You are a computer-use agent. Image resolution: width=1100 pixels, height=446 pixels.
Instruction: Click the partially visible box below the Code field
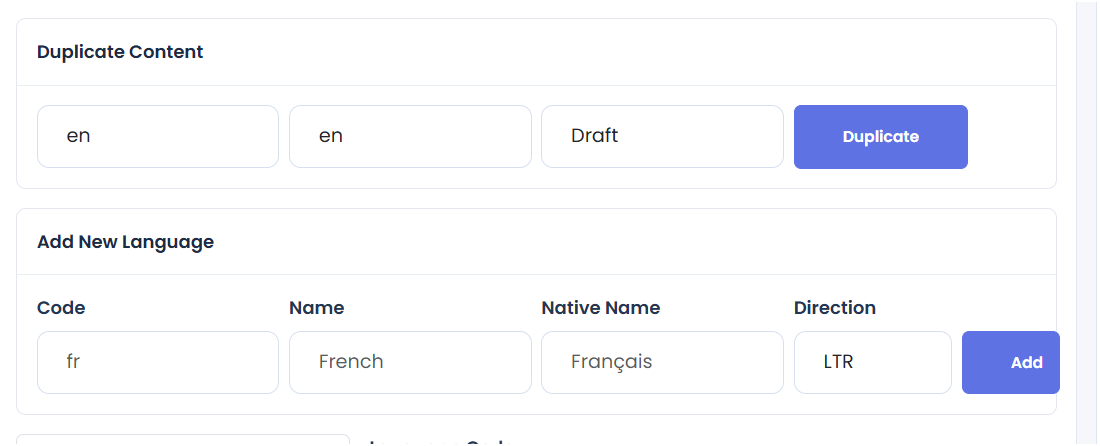[182, 440]
